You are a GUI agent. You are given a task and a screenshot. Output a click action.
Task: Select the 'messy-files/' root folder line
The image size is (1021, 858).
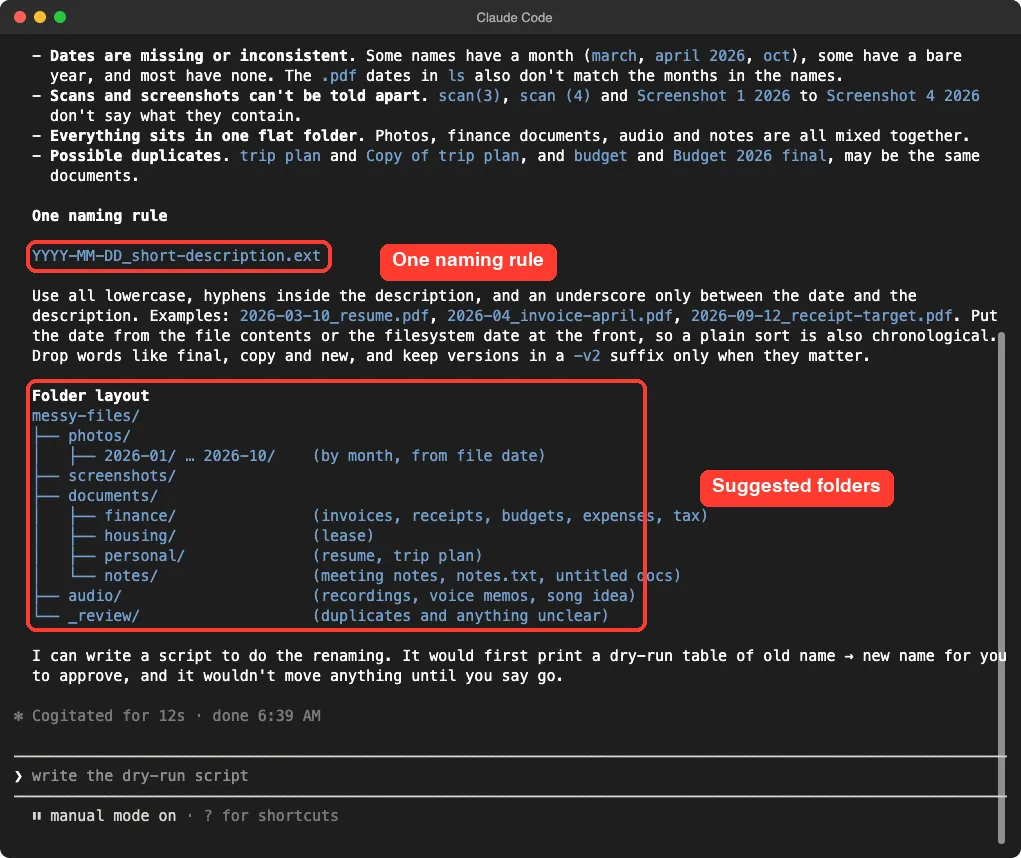[x=85, y=415]
